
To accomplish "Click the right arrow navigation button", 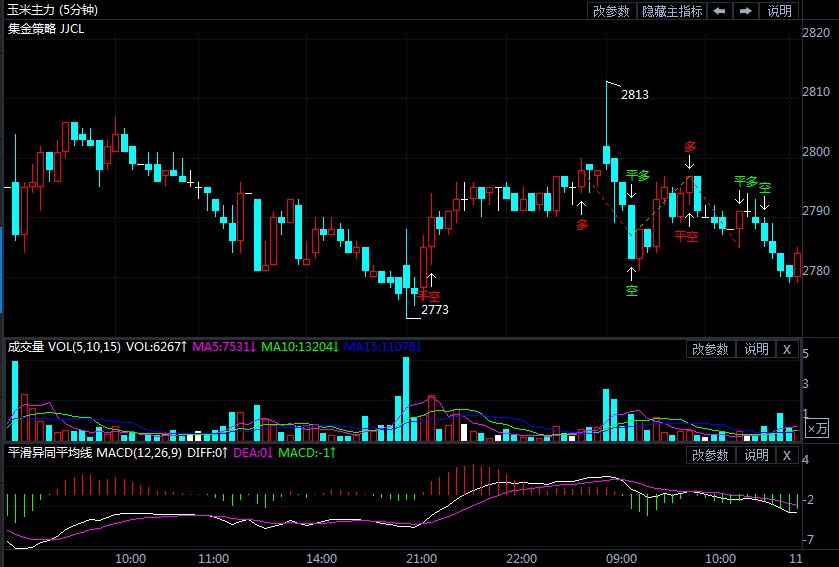I will [746, 11].
